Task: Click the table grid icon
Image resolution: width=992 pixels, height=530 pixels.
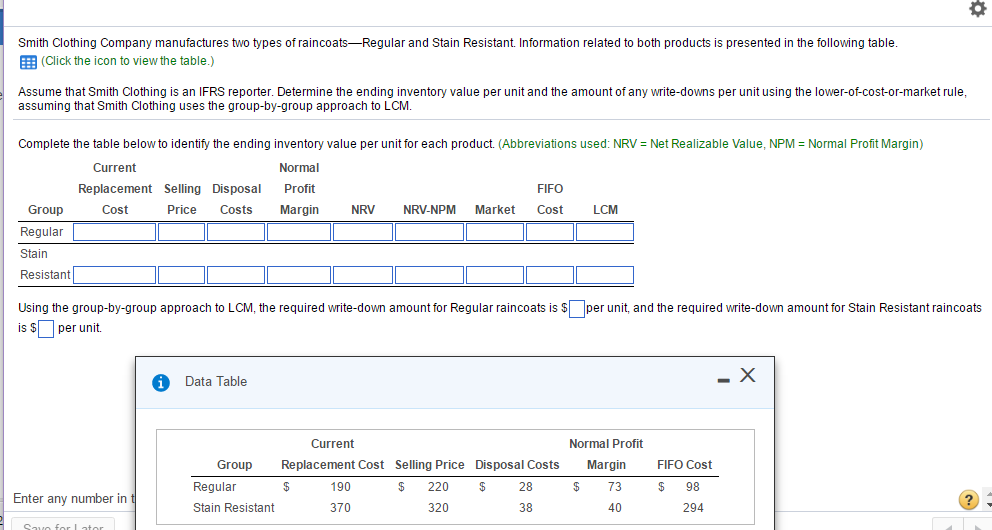Action: coord(28,62)
